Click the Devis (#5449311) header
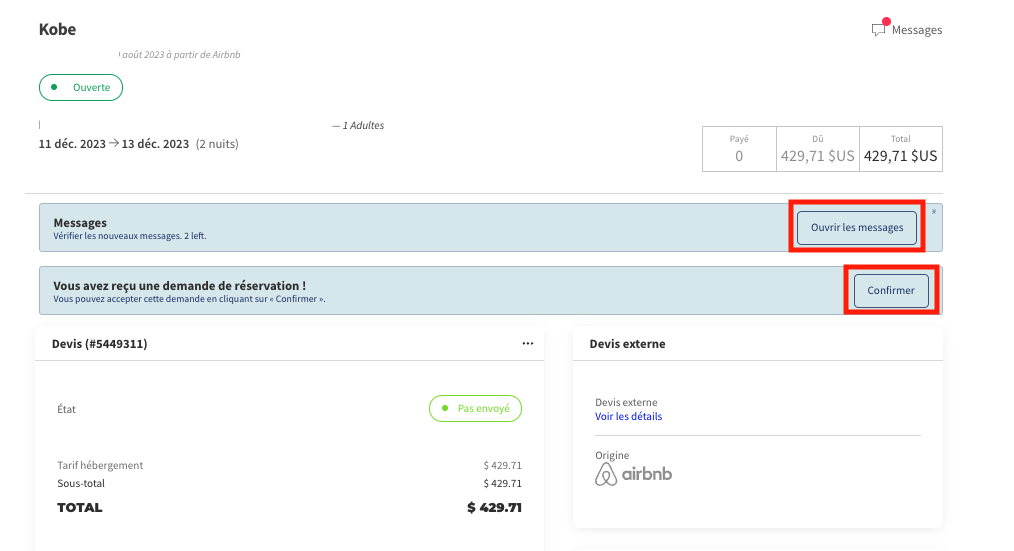 pos(100,344)
